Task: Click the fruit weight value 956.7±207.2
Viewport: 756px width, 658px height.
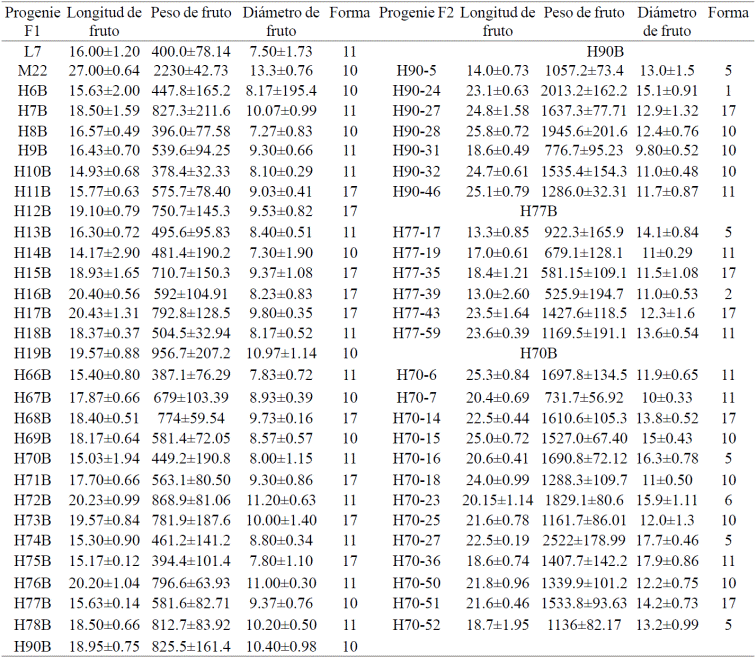Action: [x=191, y=352]
